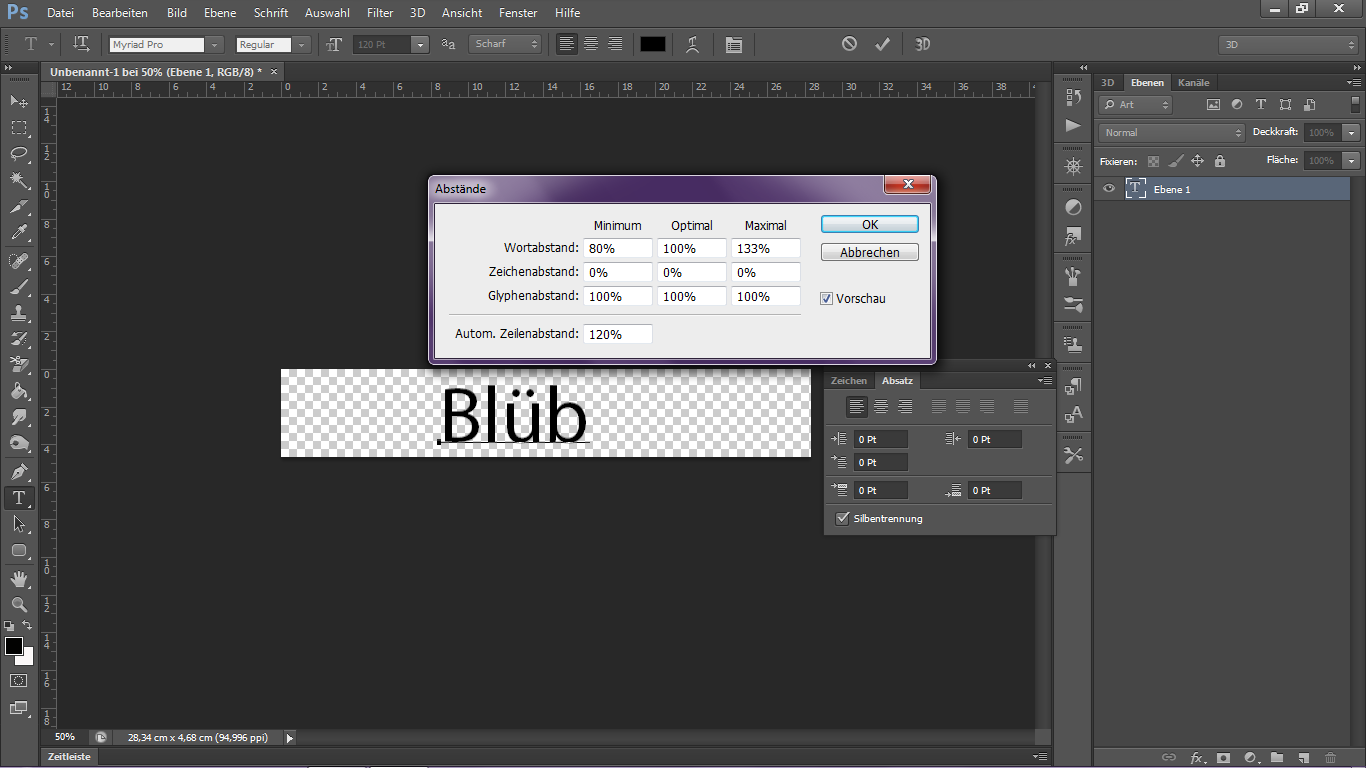Click the black text color swatch
The image size is (1366, 768).
pyautogui.click(x=652, y=44)
